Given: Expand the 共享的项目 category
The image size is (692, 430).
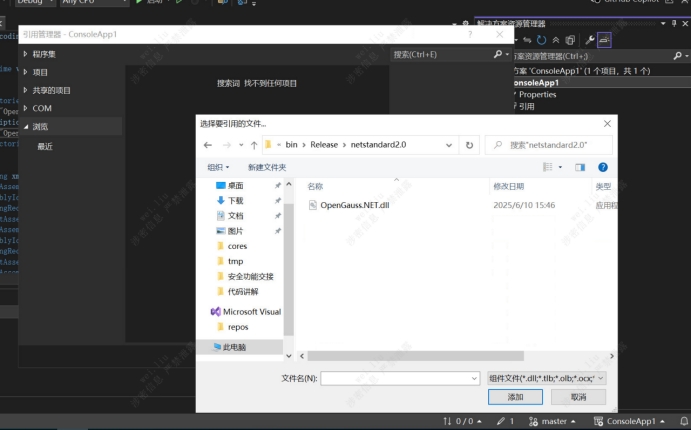Looking at the screenshot, I should (x=25, y=90).
